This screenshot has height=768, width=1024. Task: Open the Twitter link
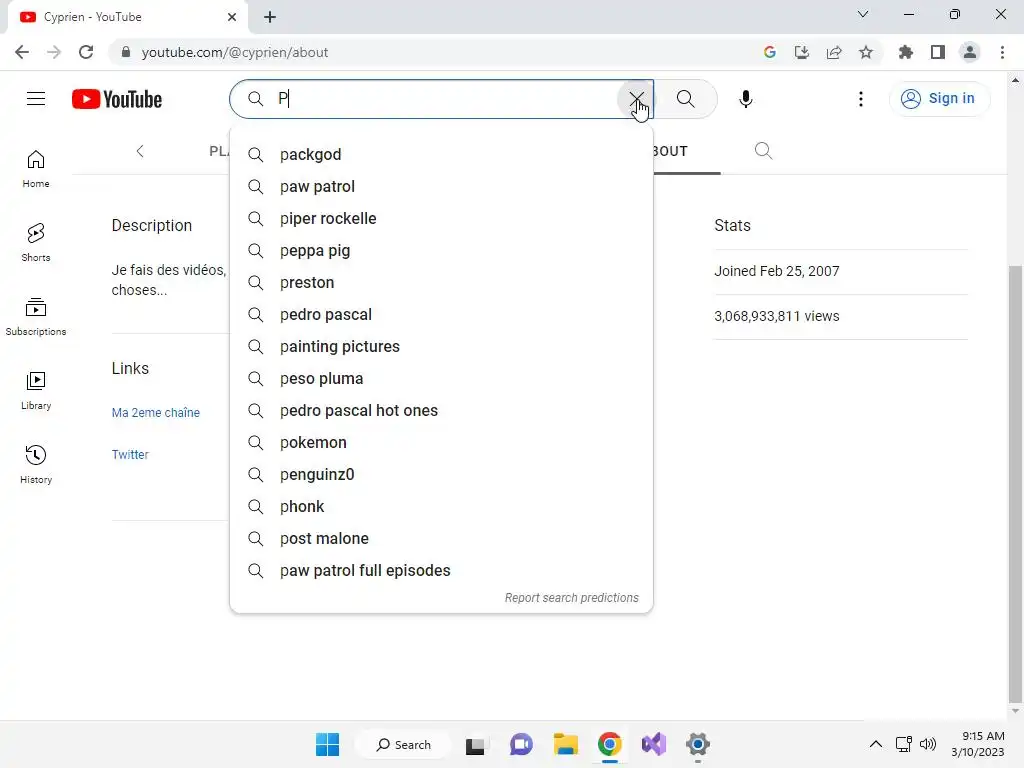pos(130,455)
